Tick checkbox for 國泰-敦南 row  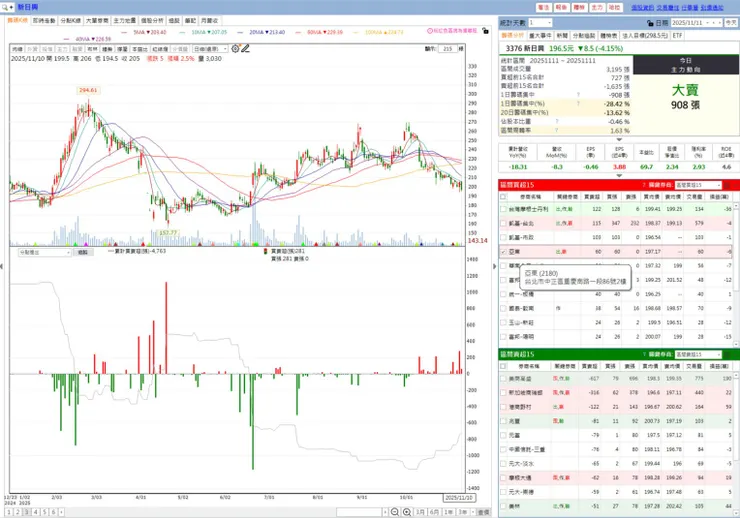pyautogui.click(x=504, y=309)
